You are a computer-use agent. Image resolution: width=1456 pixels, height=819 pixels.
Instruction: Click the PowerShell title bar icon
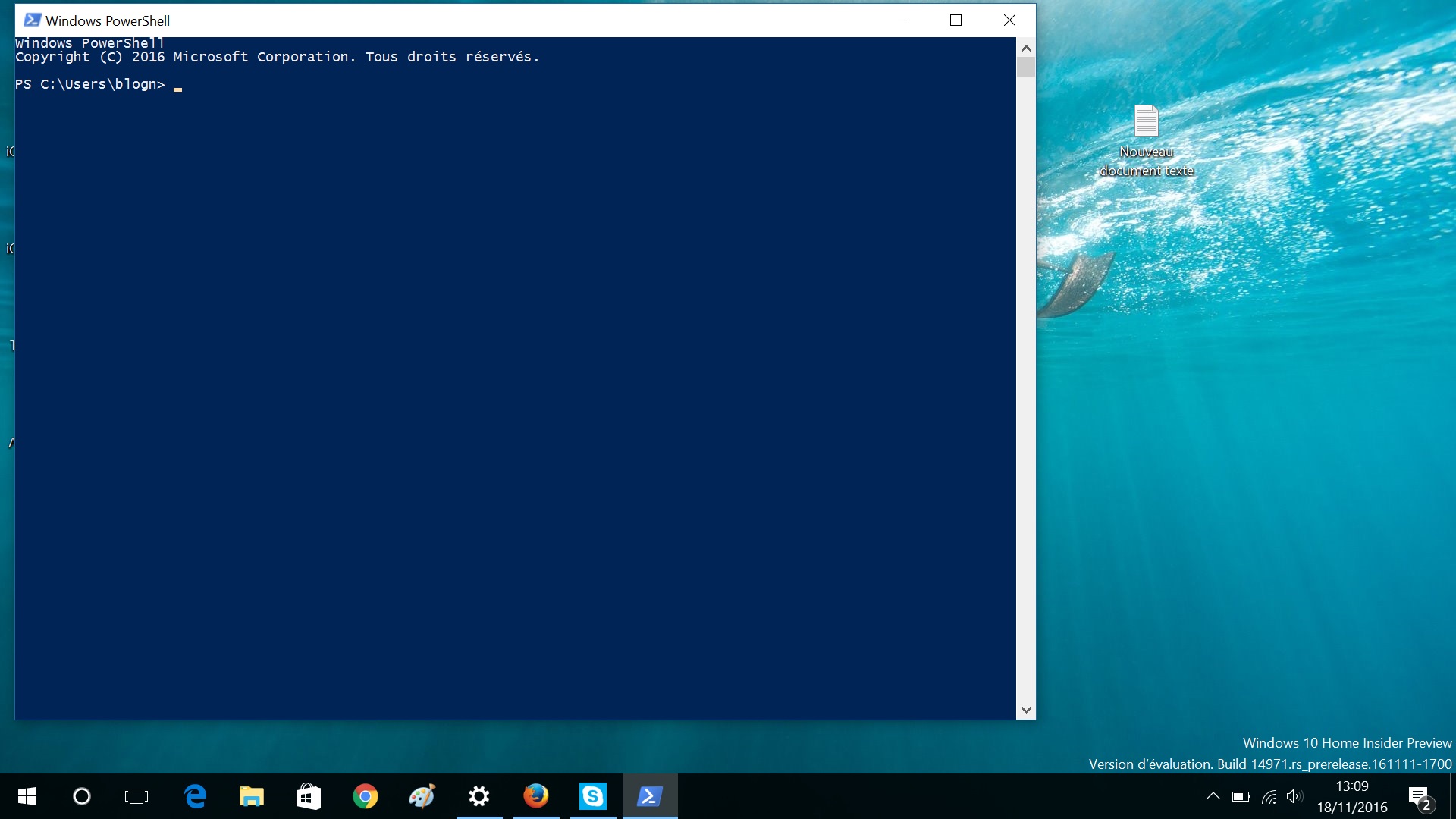(x=32, y=20)
